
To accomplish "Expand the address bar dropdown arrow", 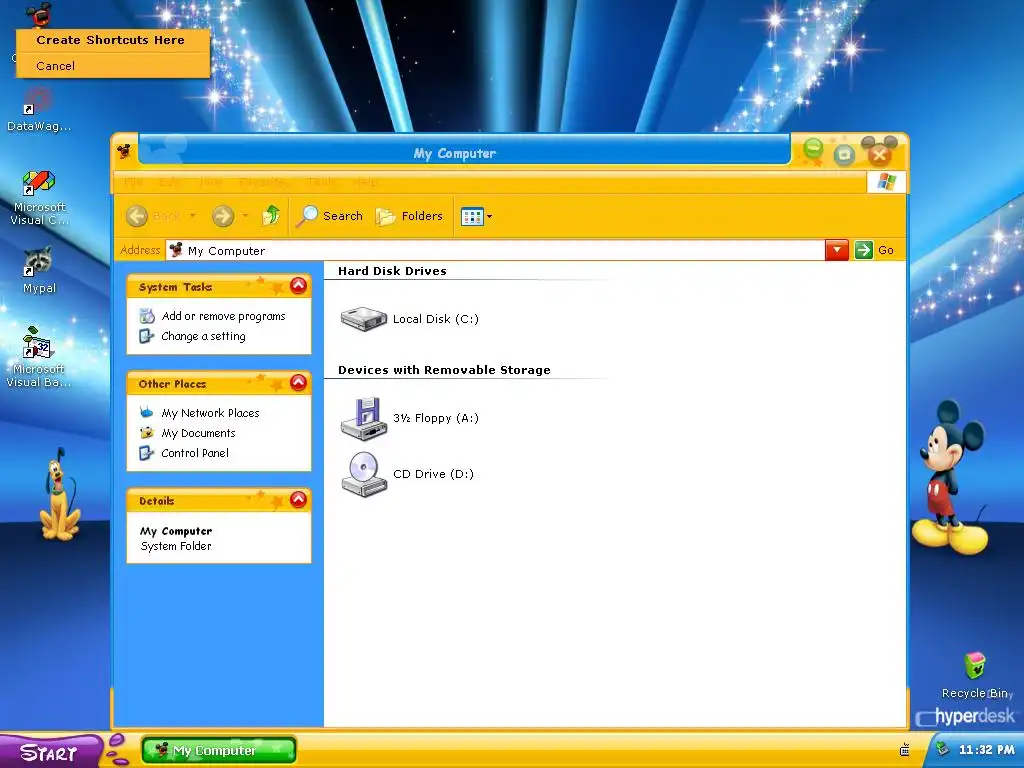I will 837,250.
